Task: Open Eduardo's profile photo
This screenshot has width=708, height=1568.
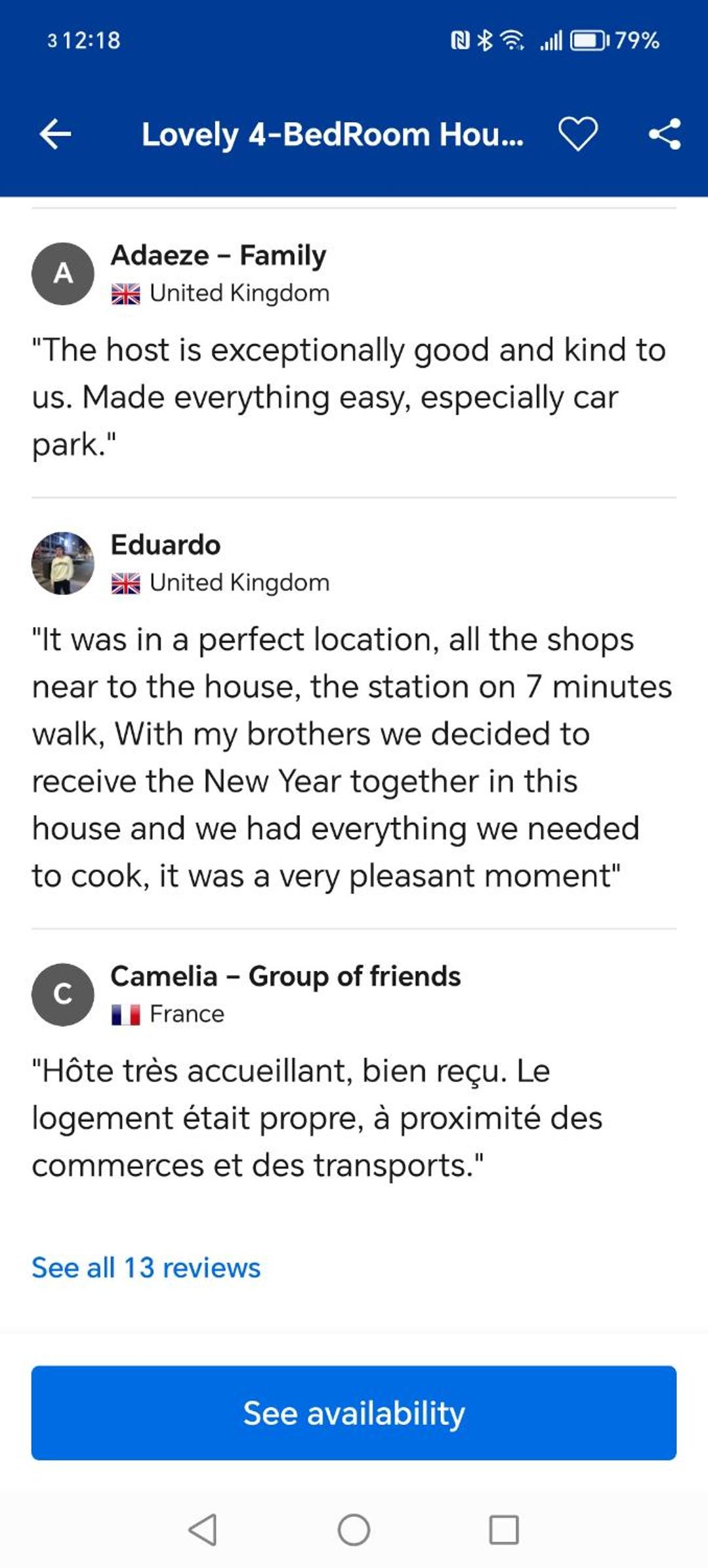Action: pos(63,563)
